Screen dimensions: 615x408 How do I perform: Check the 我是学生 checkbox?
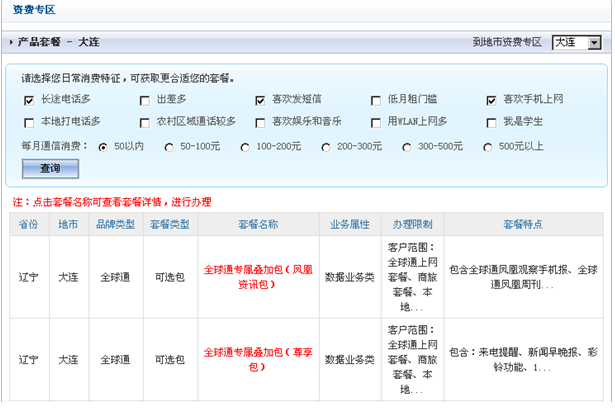491,123
